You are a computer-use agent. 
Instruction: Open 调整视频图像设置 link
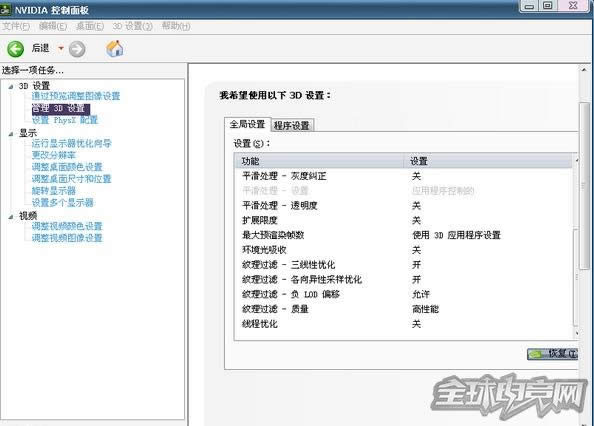point(67,238)
